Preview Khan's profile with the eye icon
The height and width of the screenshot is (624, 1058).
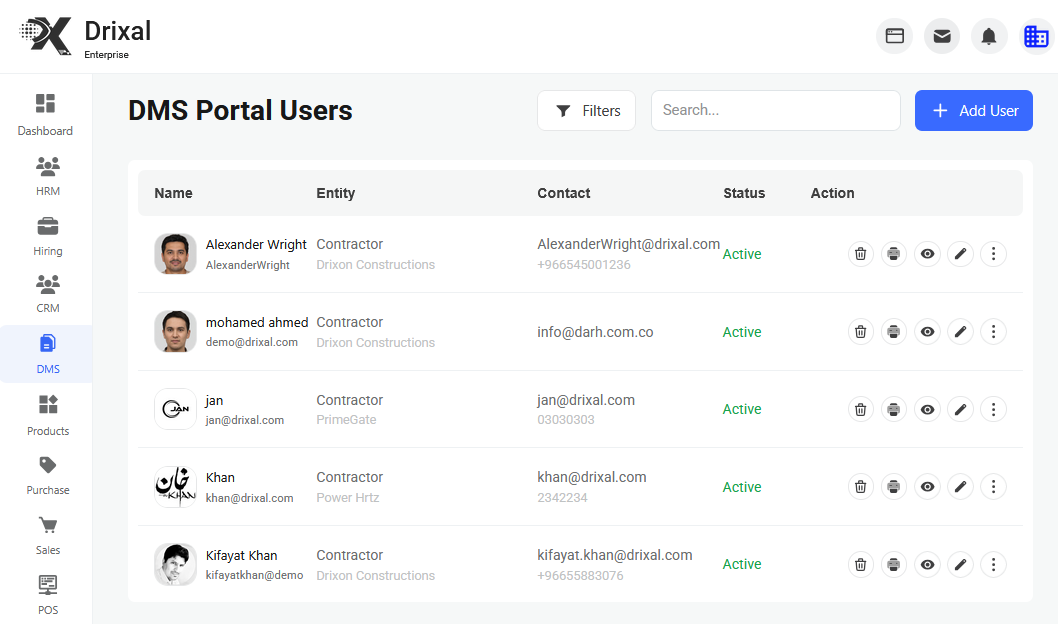pyautogui.click(x=927, y=486)
